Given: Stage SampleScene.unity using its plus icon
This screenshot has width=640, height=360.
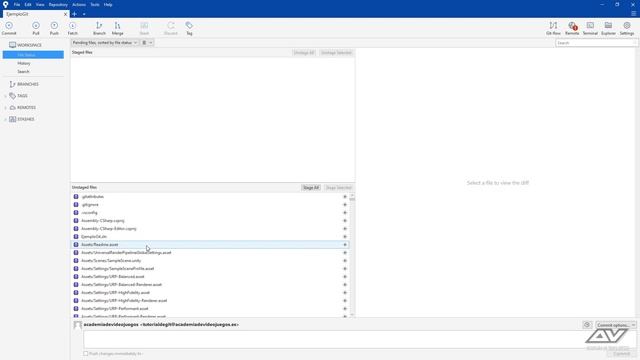Looking at the screenshot, I should (x=345, y=261).
